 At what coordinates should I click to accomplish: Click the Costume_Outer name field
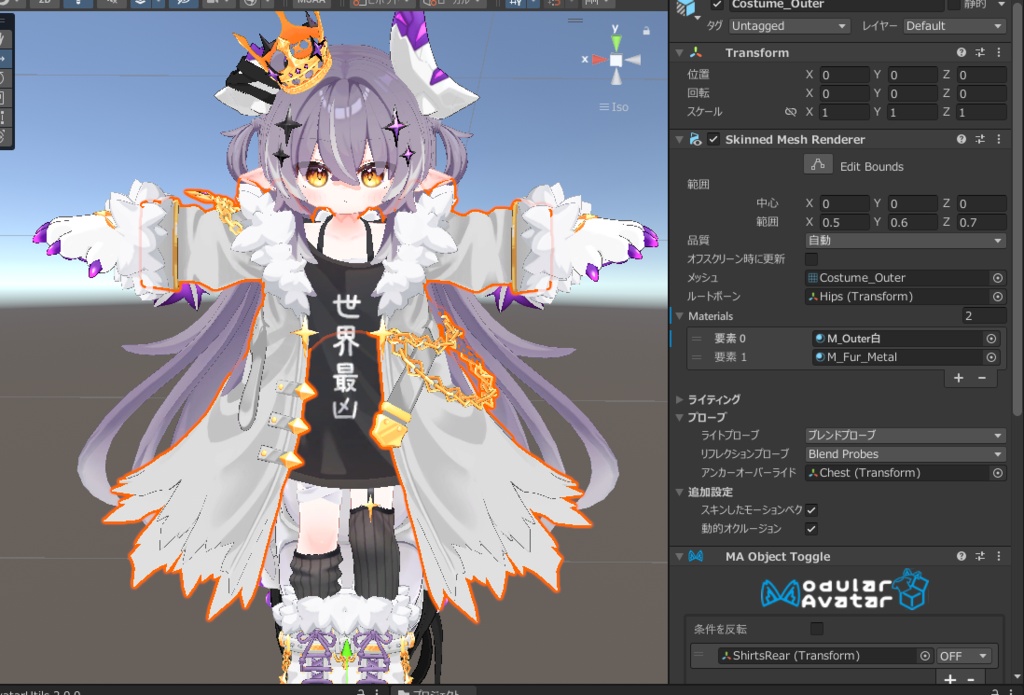836,5
